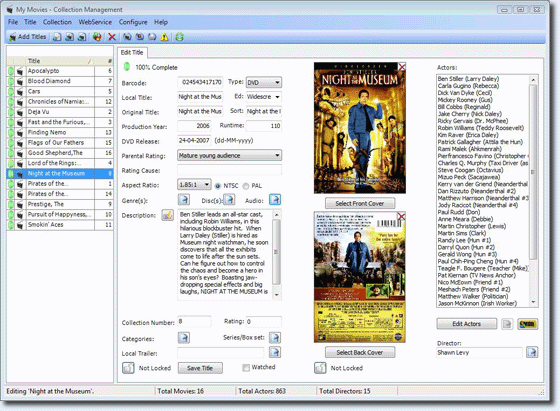Select Robin Williams (Teddy Roosevelt) in actors list
Screen dimensions: 560x411
click(481, 128)
